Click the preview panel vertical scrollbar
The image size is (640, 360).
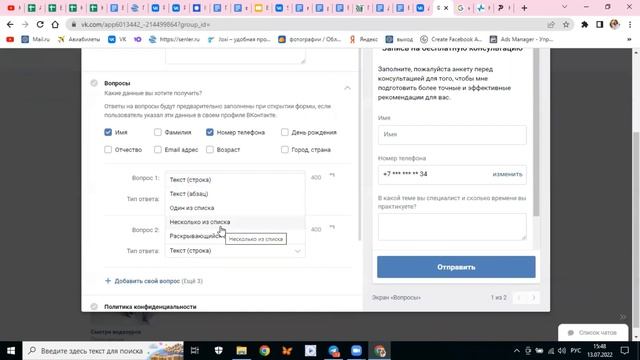[x=536, y=132]
